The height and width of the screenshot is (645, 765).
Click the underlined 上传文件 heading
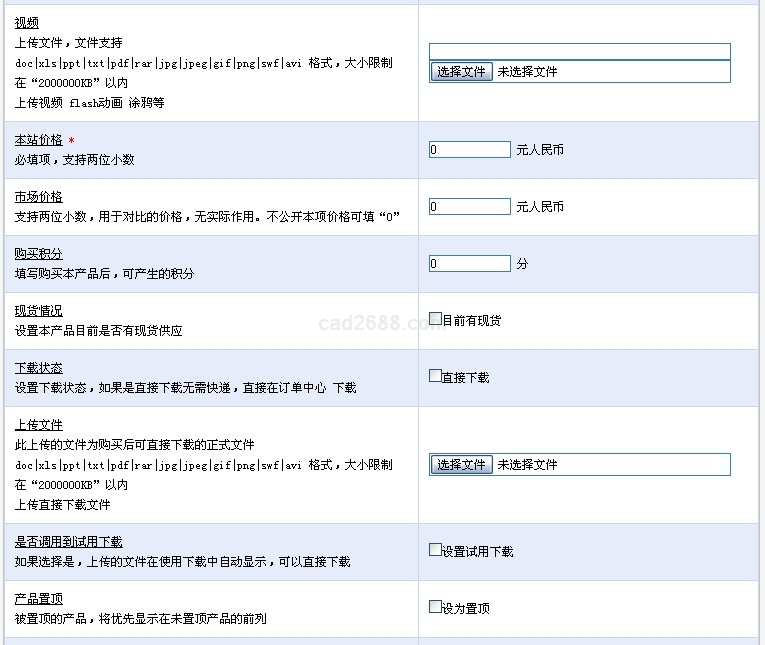click(x=39, y=425)
